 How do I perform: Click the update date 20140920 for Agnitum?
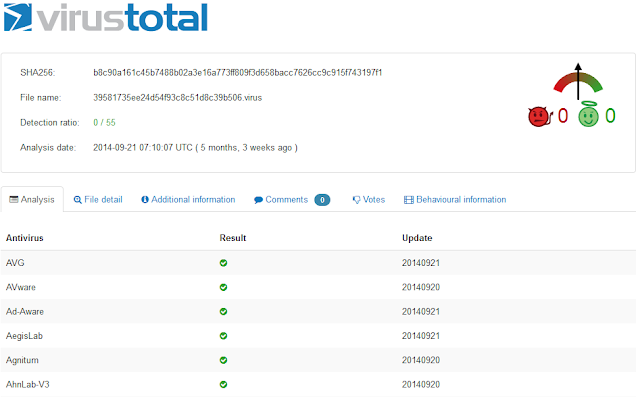[x=421, y=360]
